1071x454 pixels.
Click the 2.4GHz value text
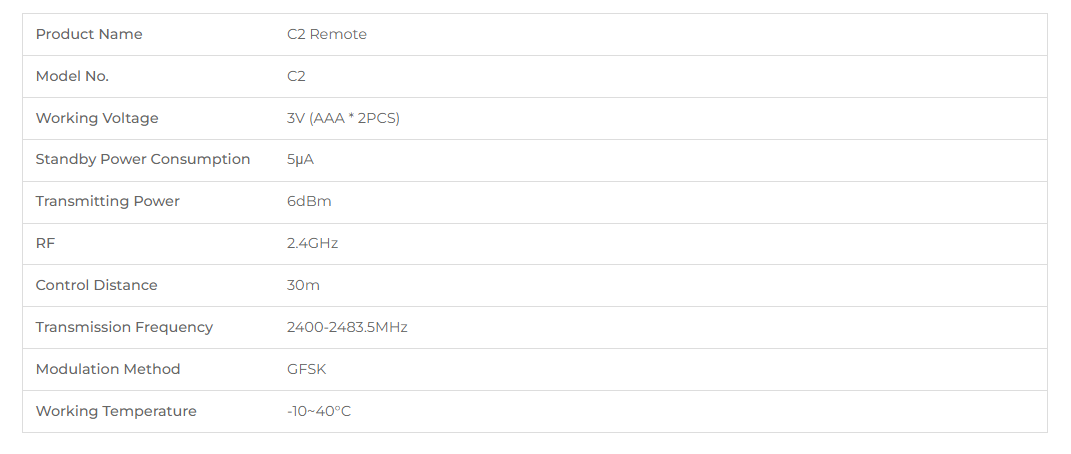pos(312,243)
